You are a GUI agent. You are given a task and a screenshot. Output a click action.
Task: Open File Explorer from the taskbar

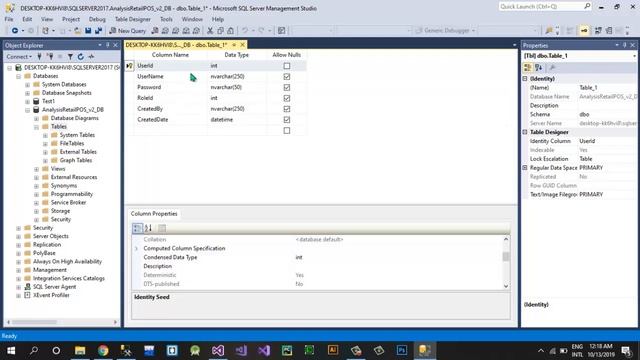point(80,350)
